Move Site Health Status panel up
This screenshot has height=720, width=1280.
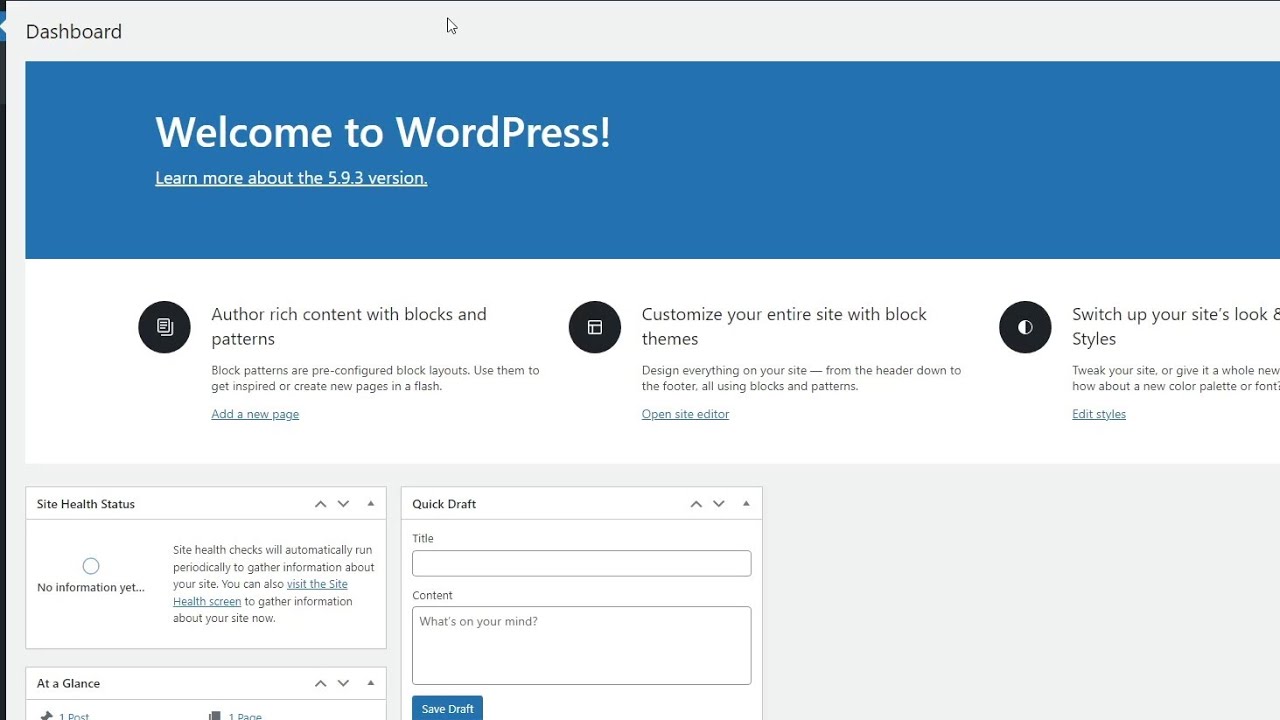[320, 504]
